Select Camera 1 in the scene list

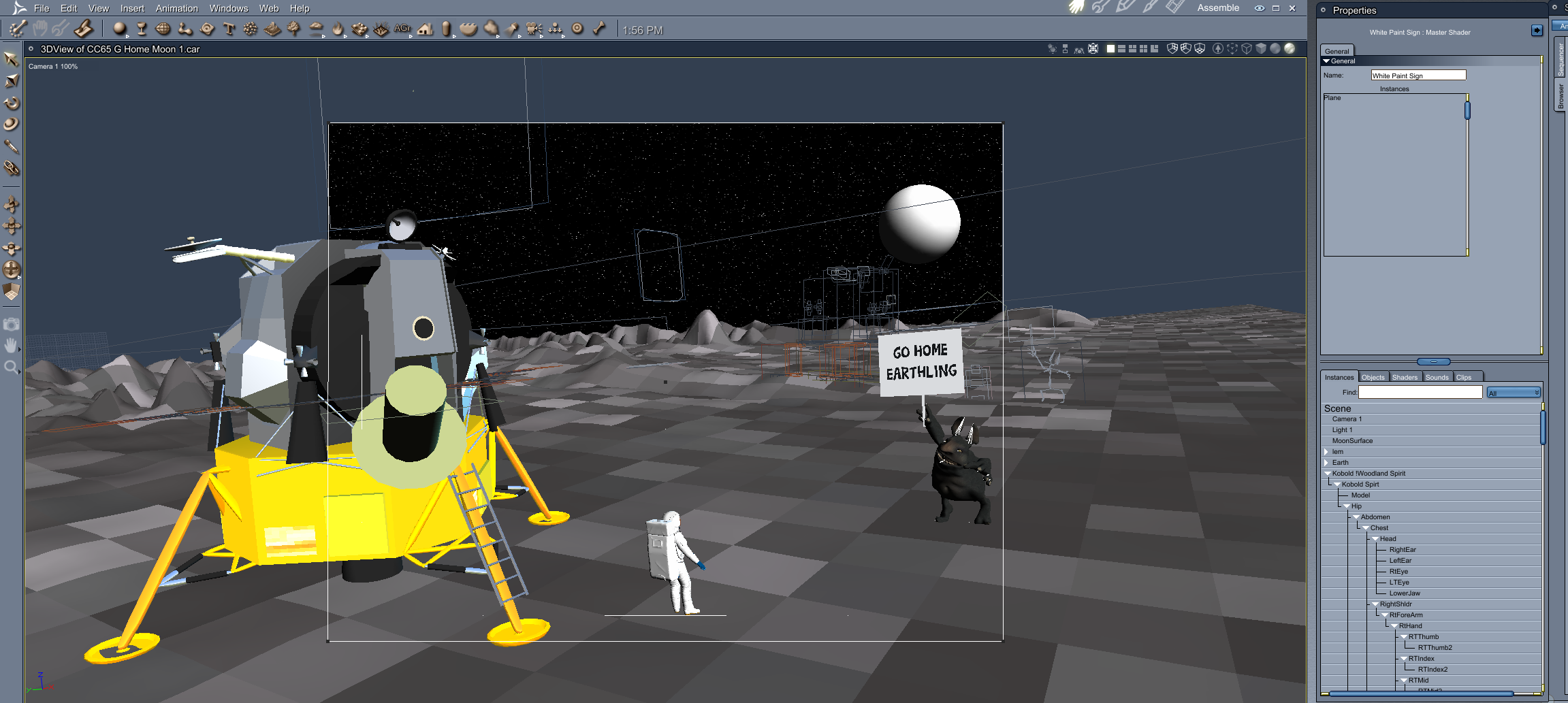pyautogui.click(x=1347, y=419)
